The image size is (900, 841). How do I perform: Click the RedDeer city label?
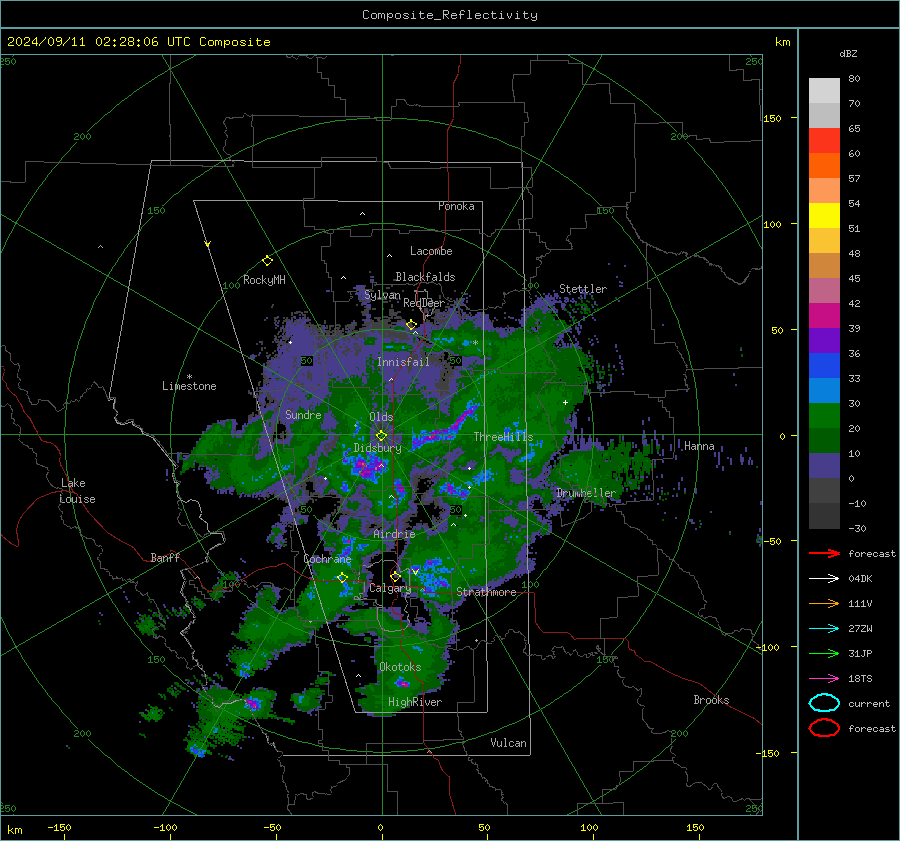tap(424, 303)
